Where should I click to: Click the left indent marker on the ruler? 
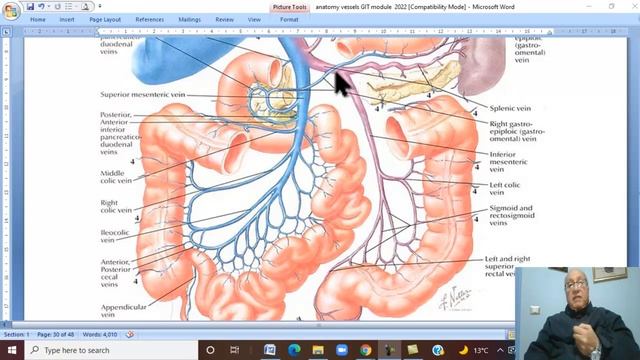(x=98, y=32)
